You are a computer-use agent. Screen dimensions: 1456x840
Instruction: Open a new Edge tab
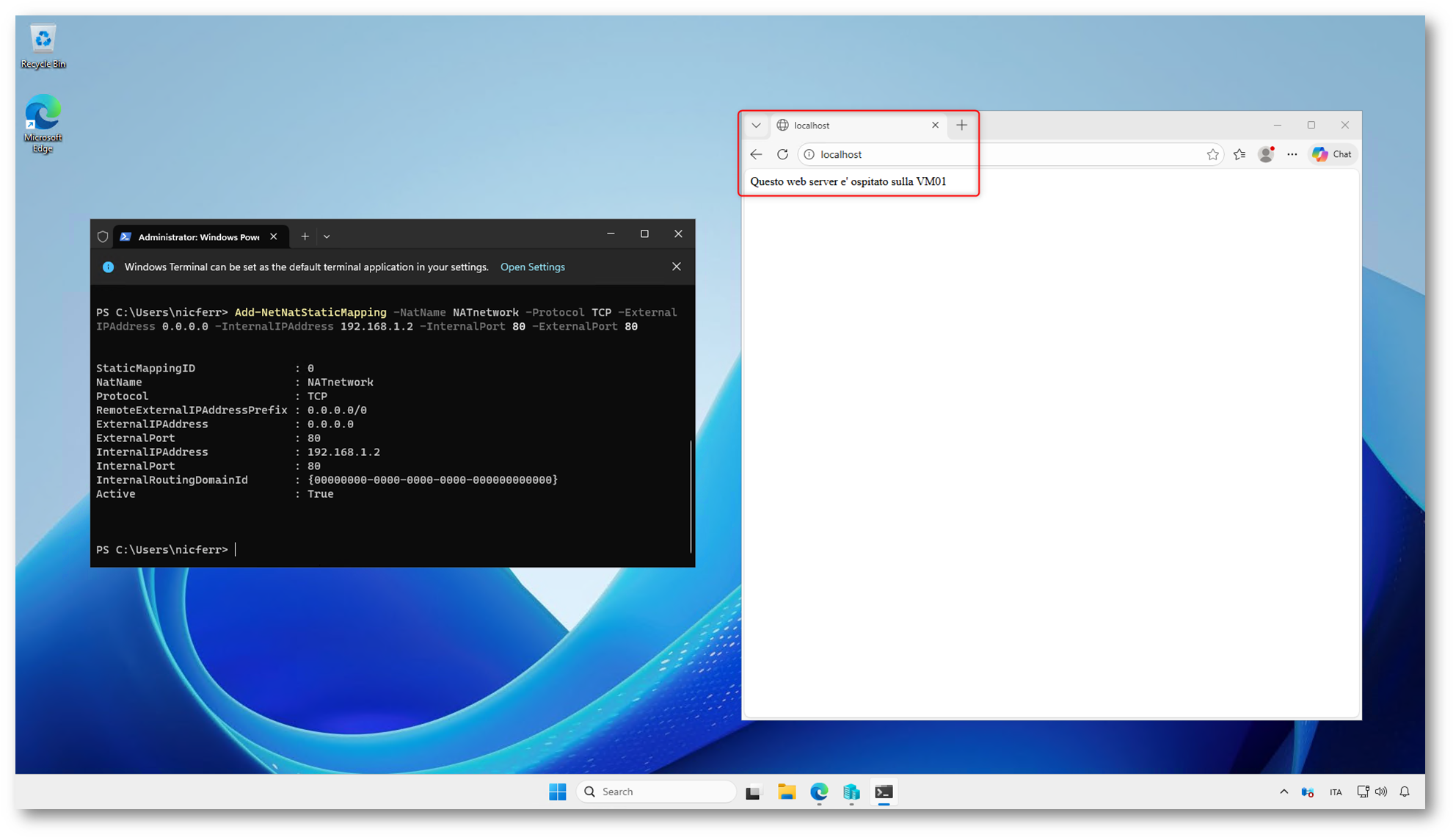pyautogui.click(x=961, y=126)
